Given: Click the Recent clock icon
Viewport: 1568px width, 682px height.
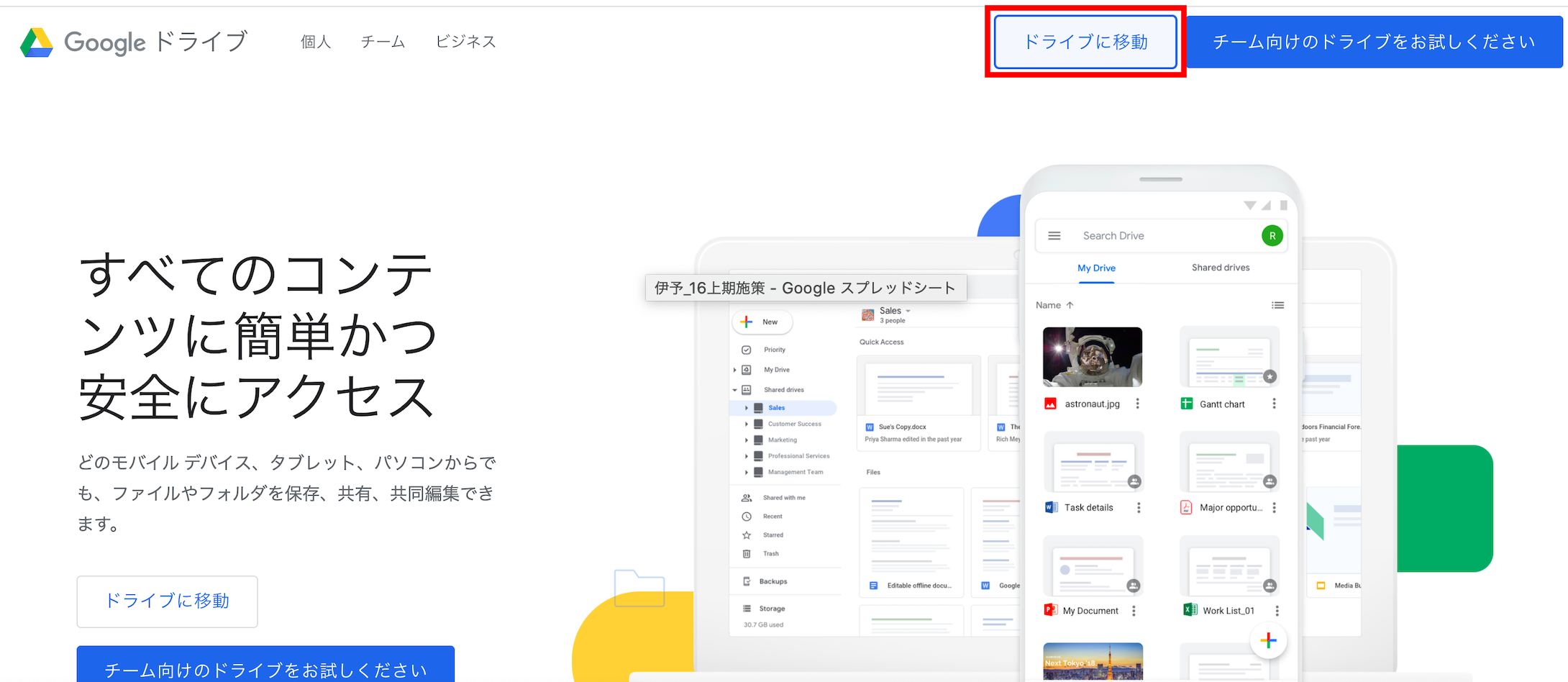Looking at the screenshot, I should 747,517.
